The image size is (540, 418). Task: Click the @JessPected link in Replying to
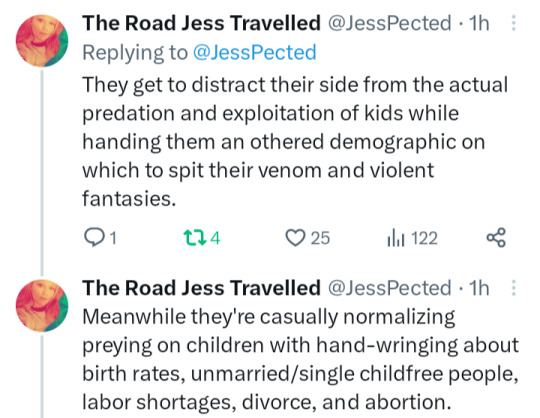[x=255, y=52]
